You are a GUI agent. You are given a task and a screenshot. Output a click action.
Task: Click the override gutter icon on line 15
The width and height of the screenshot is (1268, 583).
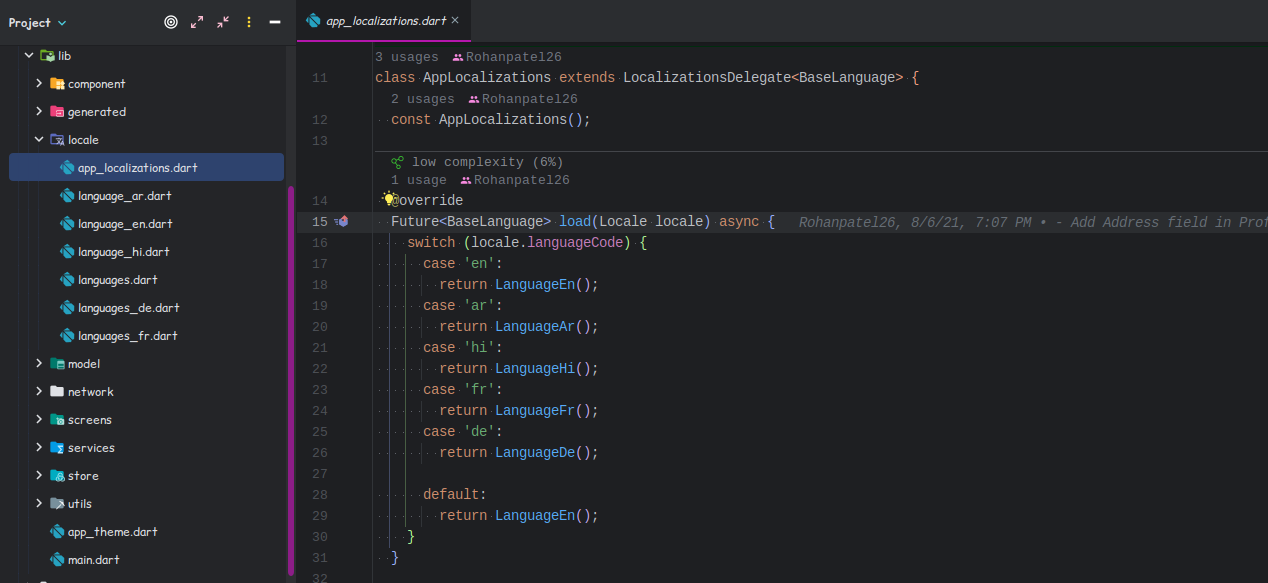(342, 222)
